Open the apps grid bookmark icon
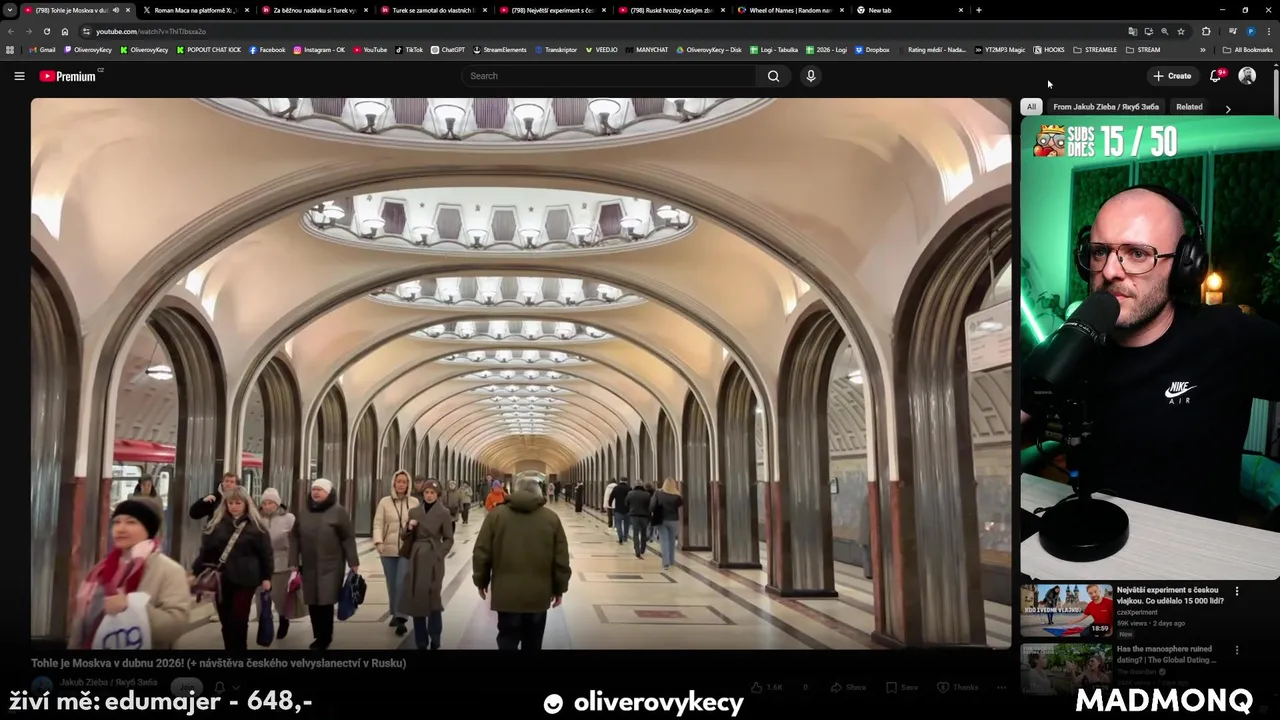 [10, 49]
